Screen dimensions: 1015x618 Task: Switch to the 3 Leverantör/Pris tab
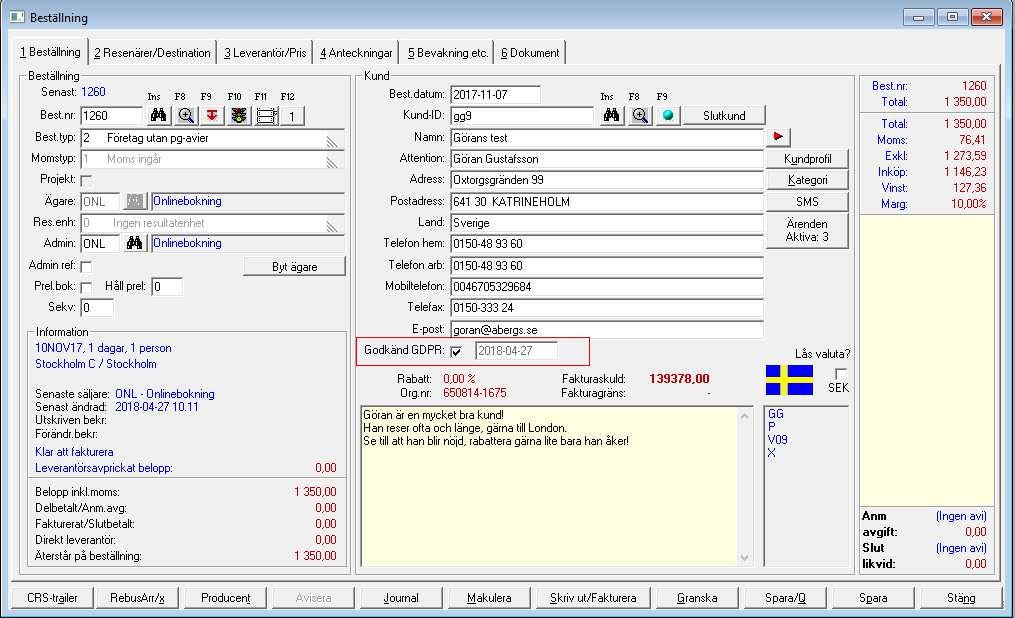[265, 53]
